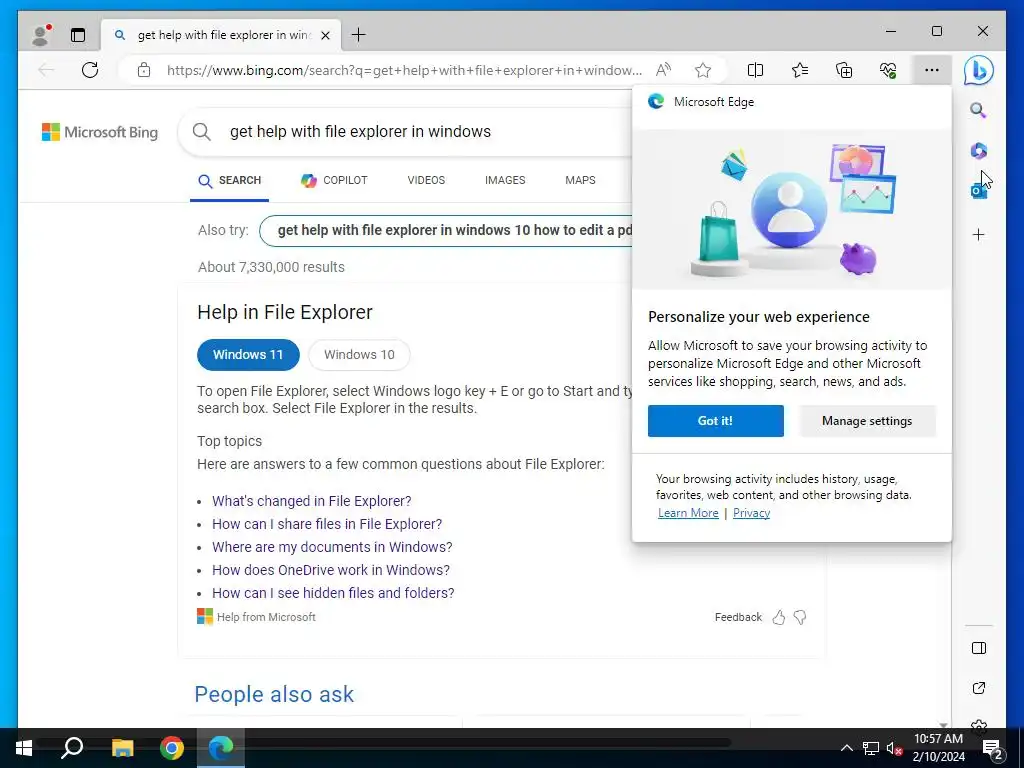Image resolution: width=1024 pixels, height=768 pixels.
Task: Show hidden system tray icons
Action: coord(846,748)
